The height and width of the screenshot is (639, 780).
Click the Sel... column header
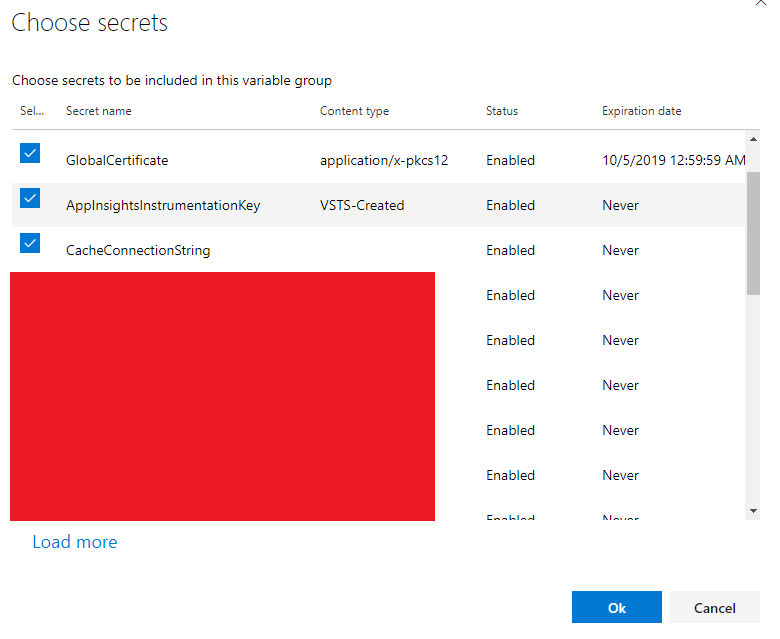[x=32, y=111]
